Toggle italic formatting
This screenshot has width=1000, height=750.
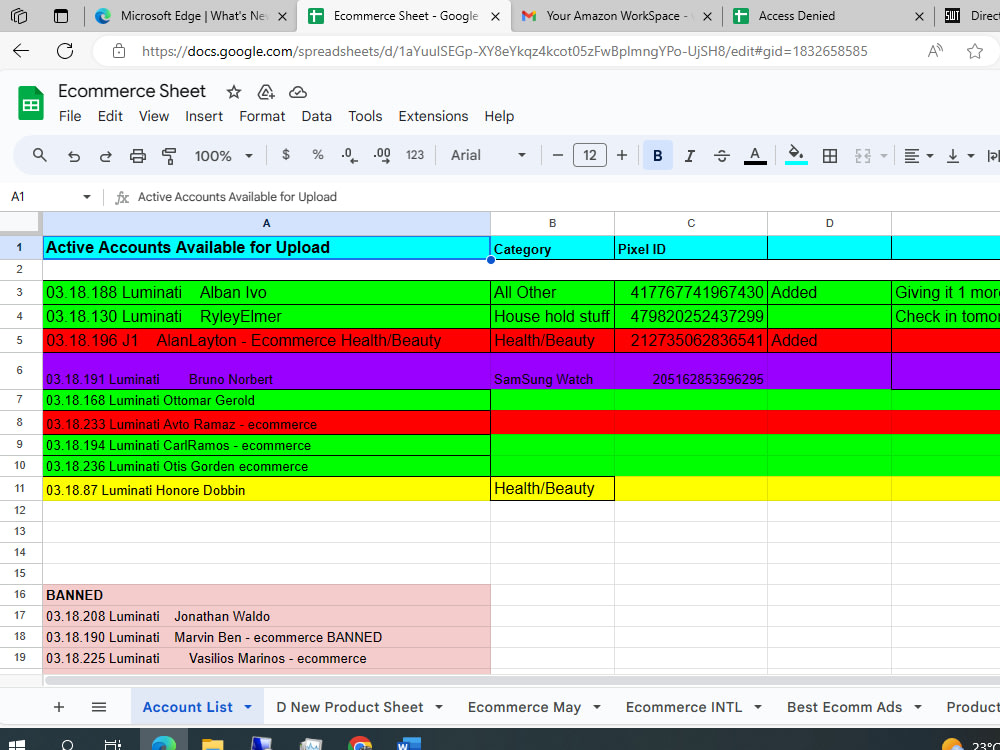point(689,156)
